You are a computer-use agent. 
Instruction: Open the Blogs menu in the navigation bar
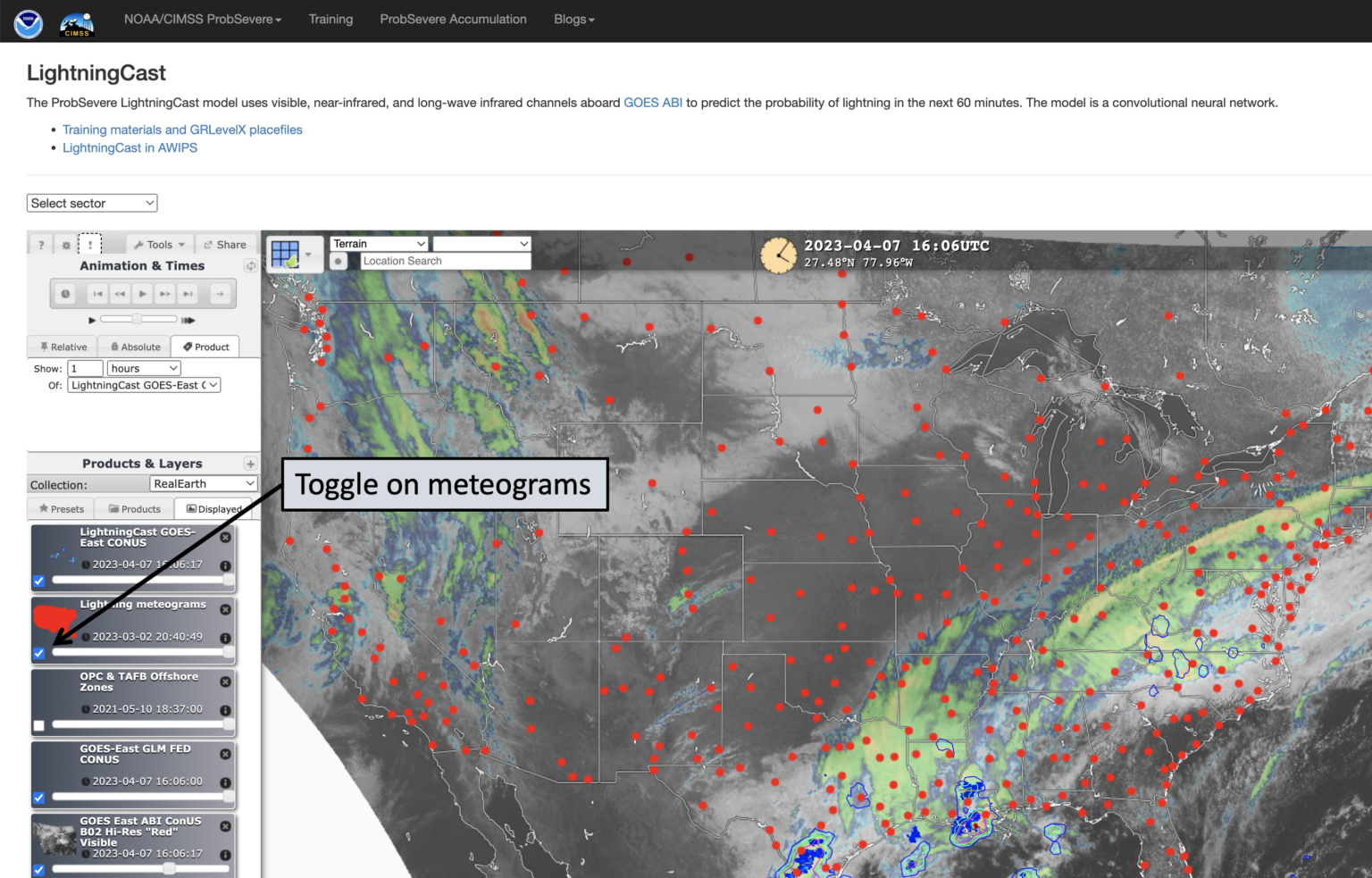573,19
